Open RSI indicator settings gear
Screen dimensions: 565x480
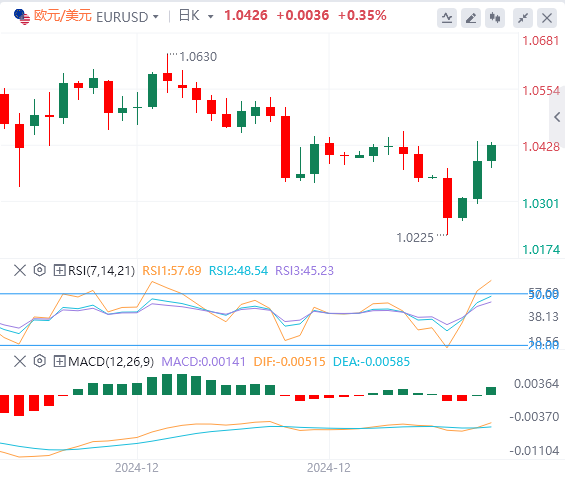pyautogui.click(x=40, y=270)
